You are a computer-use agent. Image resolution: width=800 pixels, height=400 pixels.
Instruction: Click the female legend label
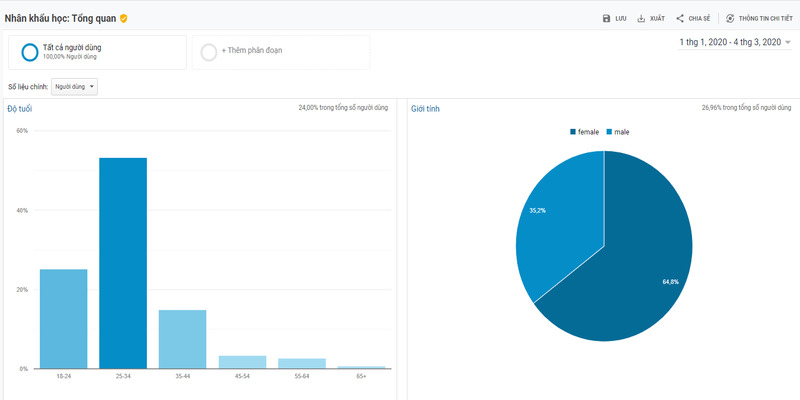[588, 132]
